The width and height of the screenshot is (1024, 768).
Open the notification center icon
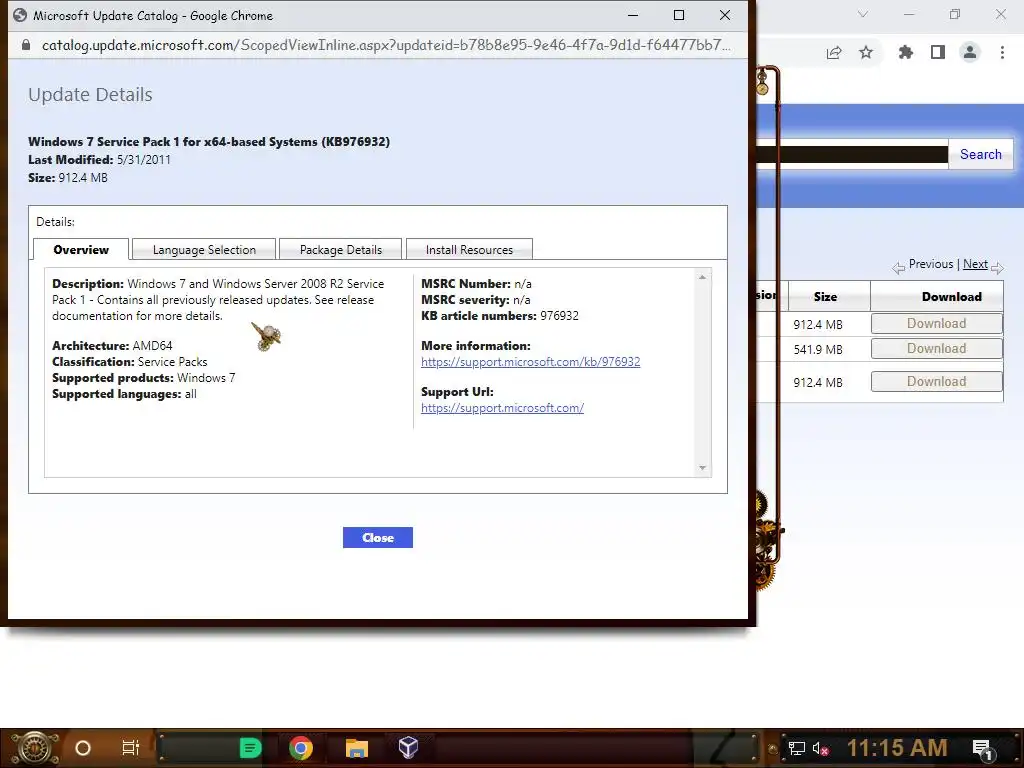pyautogui.click(x=983, y=749)
